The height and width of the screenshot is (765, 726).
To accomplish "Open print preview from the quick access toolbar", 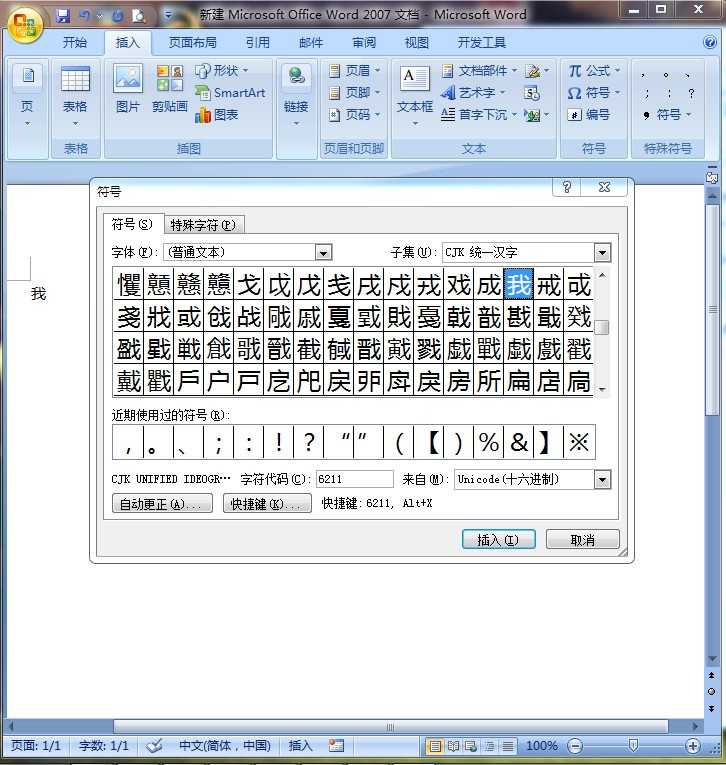I will [138, 16].
